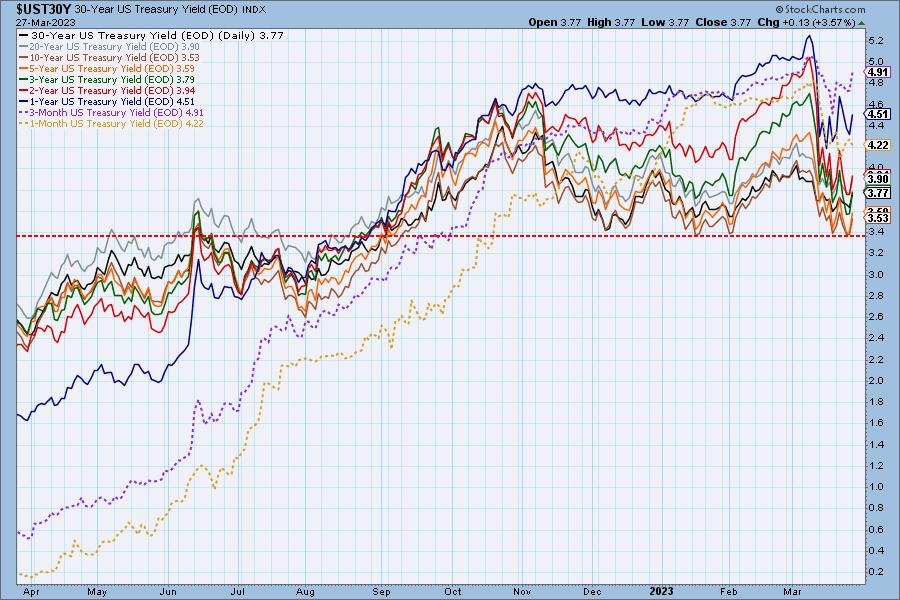Click the 3.77 price tag on right axis
Image resolution: width=900 pixels, height=600 pixels.
tap(878, 193)
